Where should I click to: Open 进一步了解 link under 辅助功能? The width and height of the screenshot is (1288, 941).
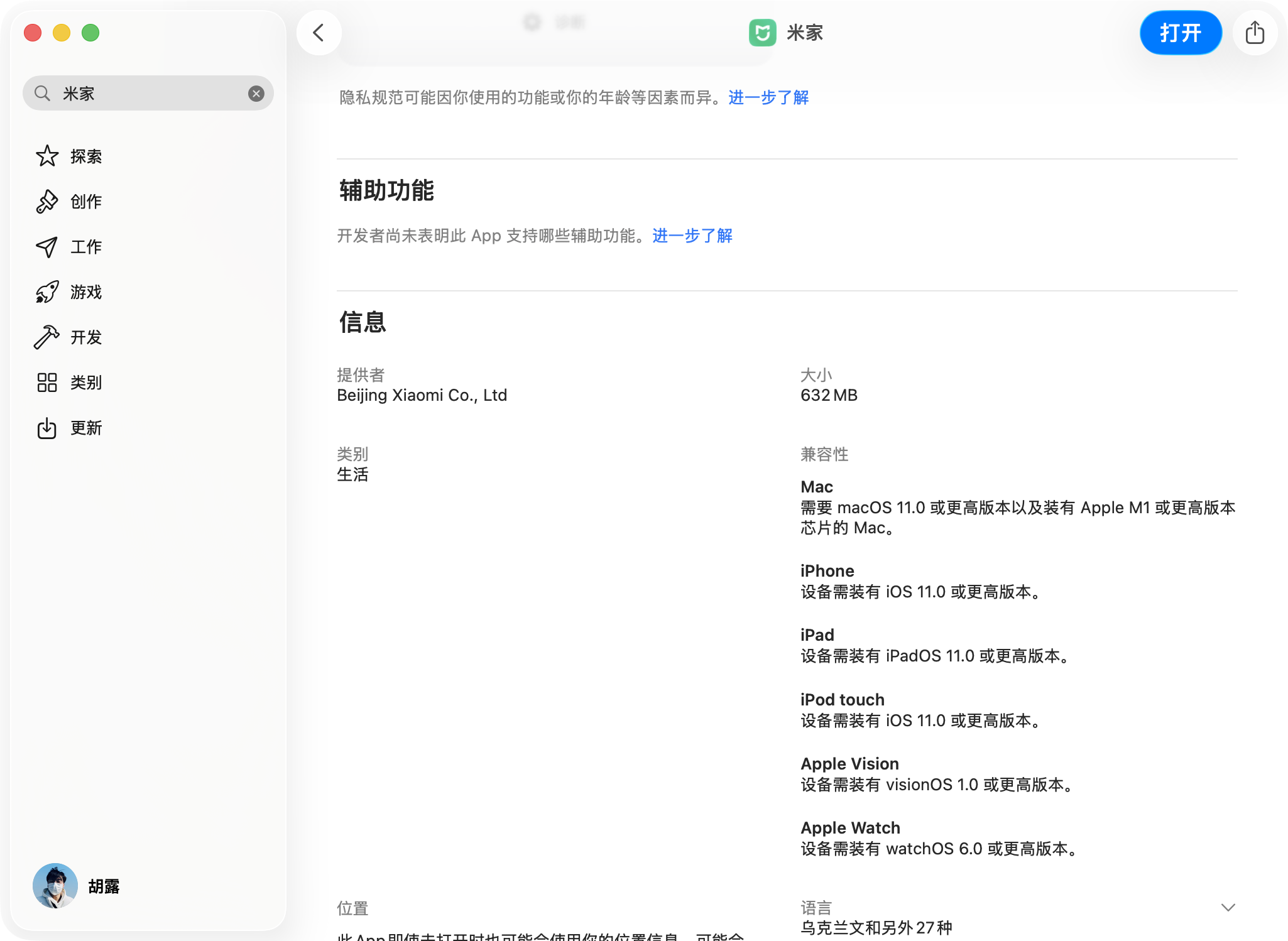(692, 236)
